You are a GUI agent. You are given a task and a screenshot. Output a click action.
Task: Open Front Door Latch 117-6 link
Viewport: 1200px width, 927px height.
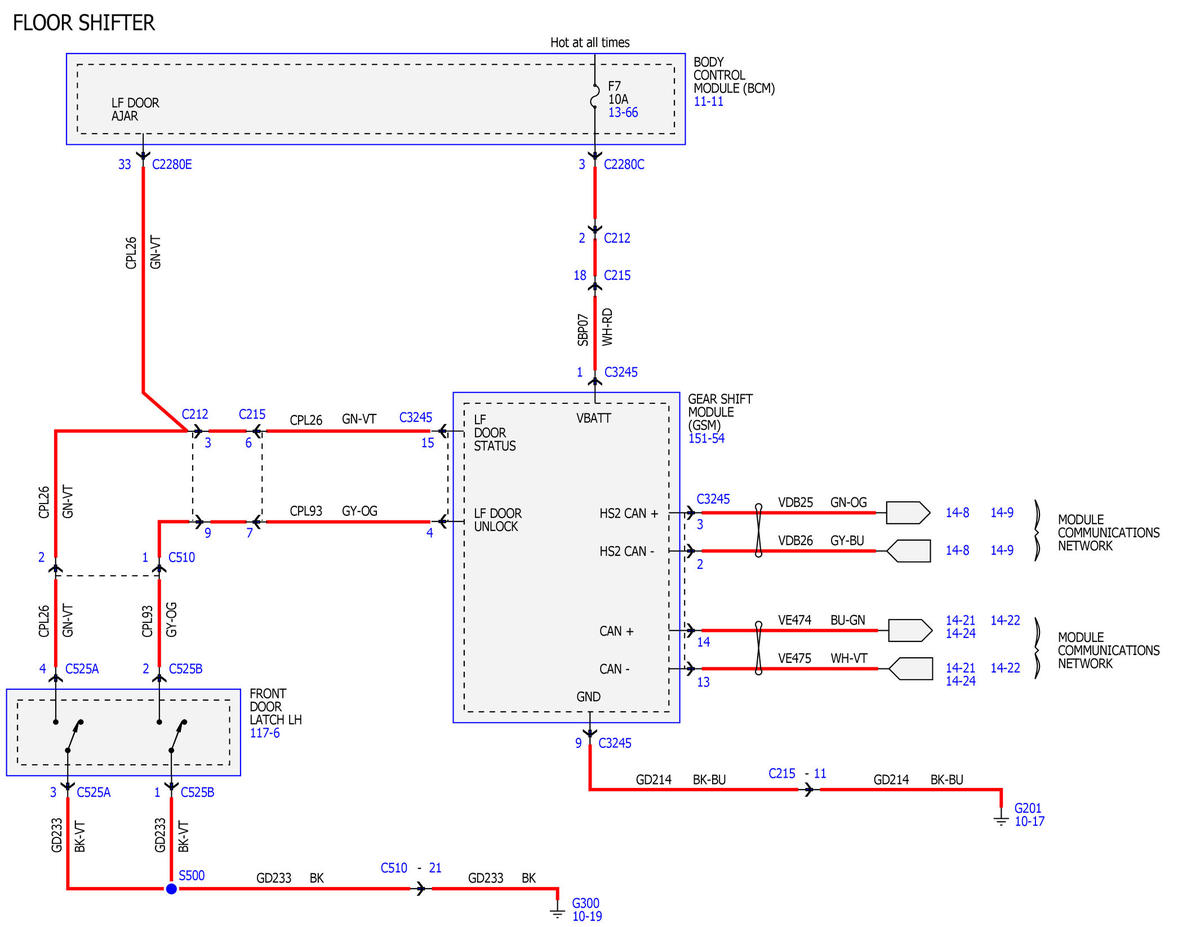pyautogui.click(x=265, y=733)
